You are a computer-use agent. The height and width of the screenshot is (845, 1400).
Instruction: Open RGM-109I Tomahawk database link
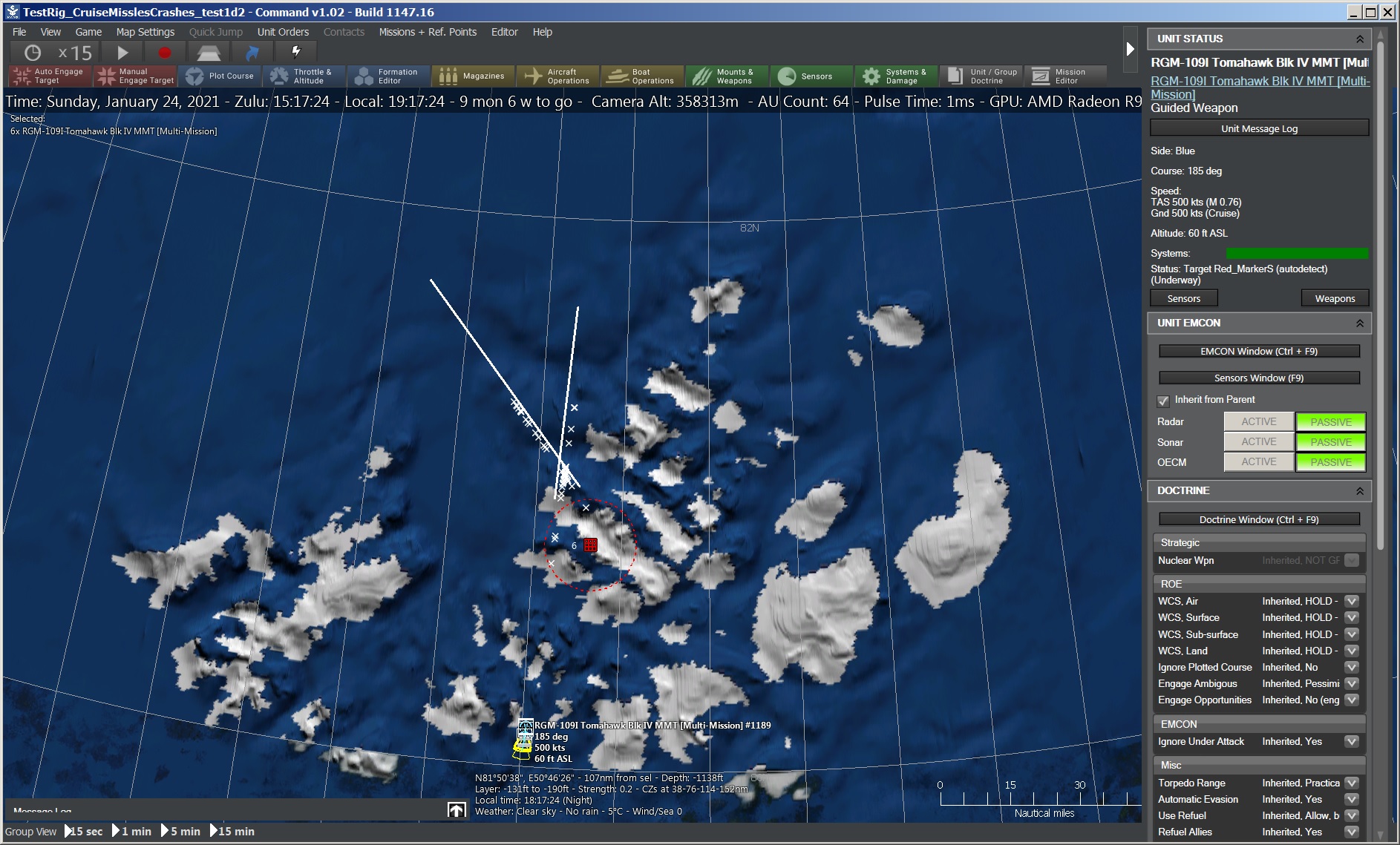pos(1260,88)
